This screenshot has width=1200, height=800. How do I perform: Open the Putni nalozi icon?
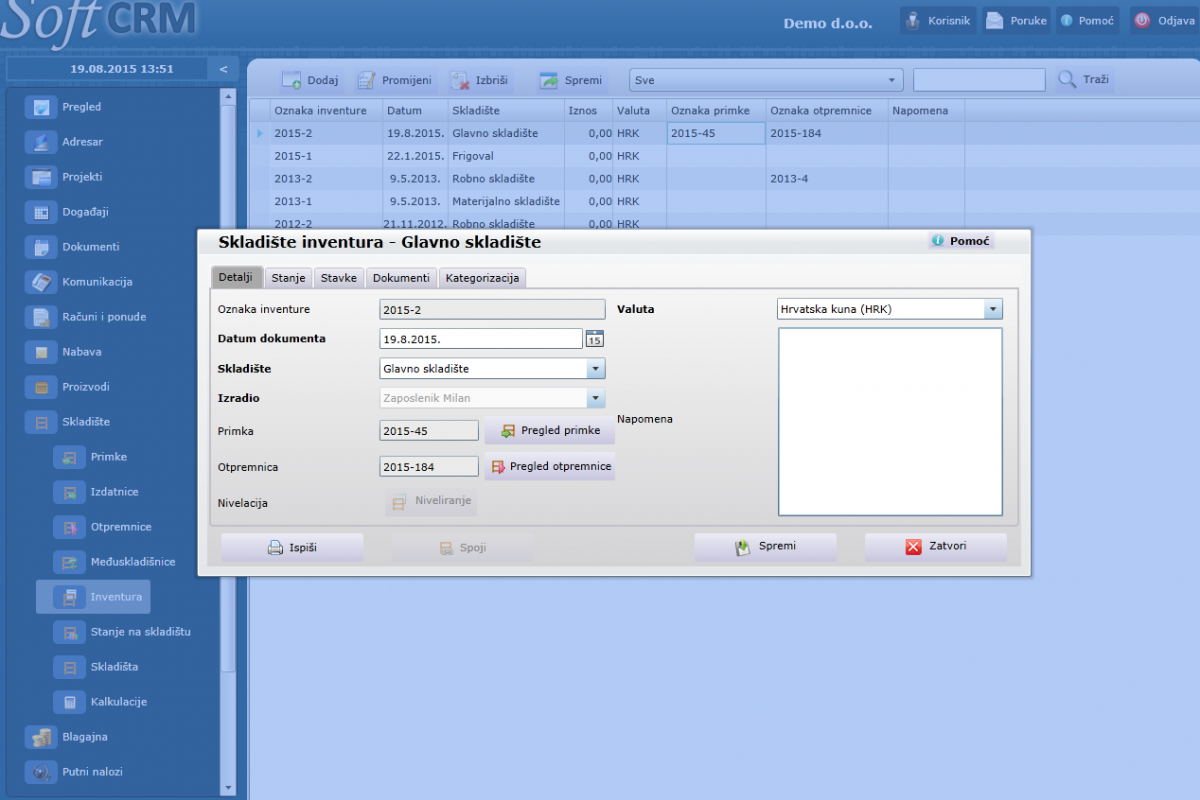pos(41,772)
